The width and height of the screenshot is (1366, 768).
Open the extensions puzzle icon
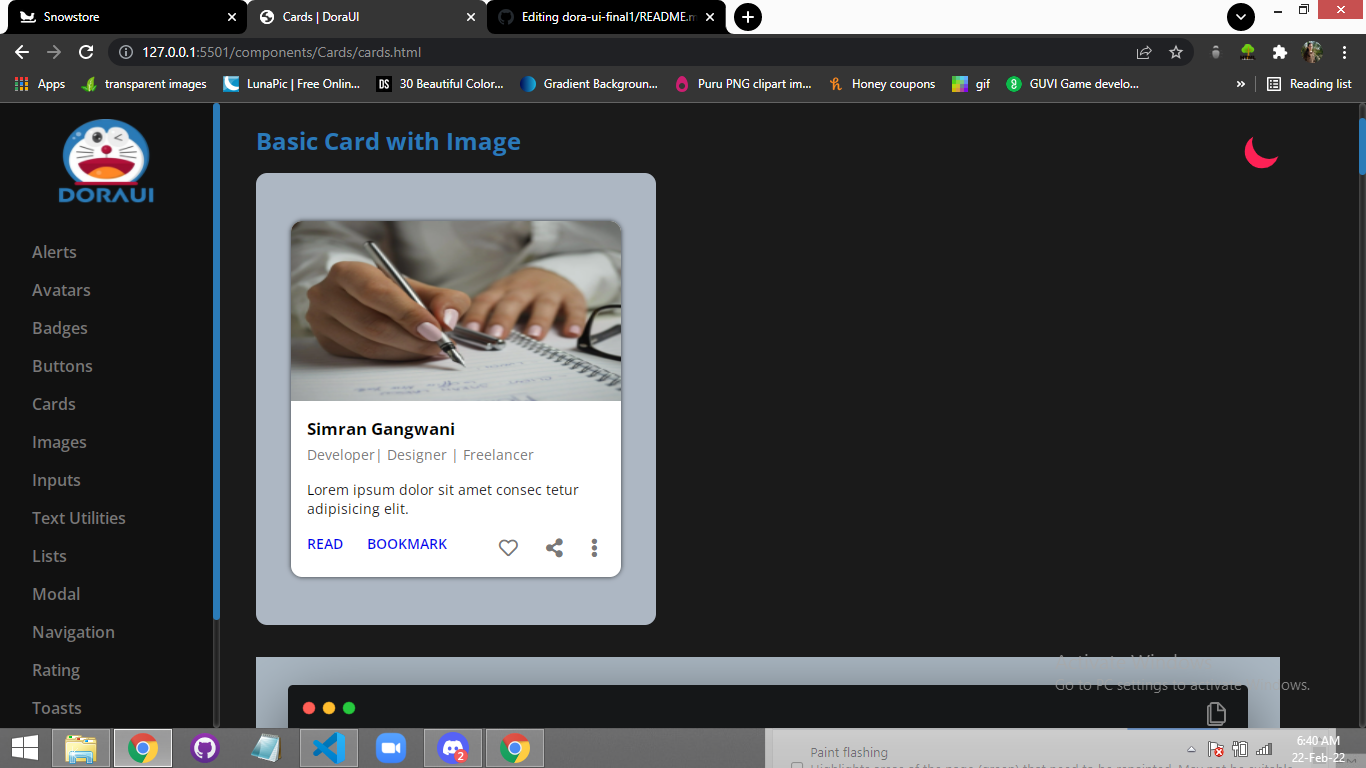point(1279,52)
